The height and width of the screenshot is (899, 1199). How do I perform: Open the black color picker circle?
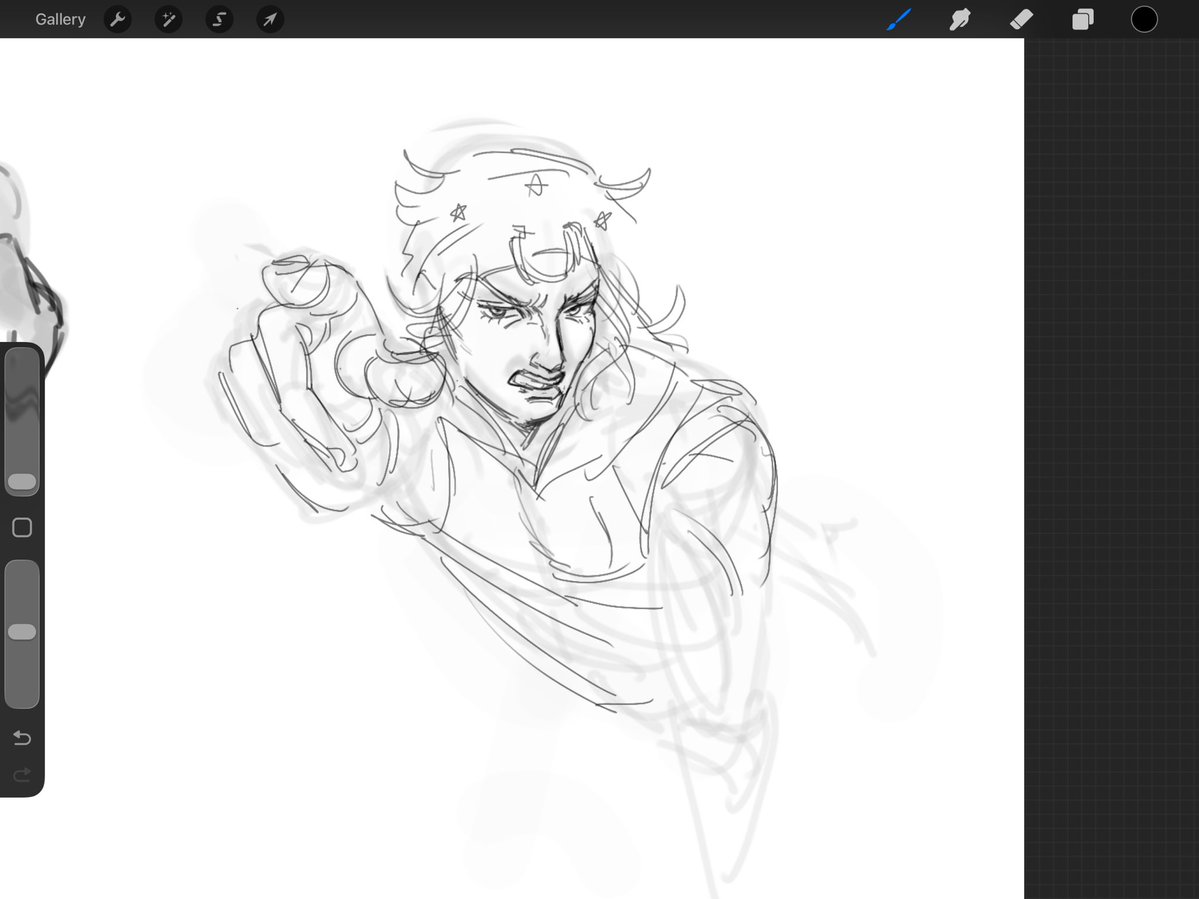click(x=1144, y=19)
